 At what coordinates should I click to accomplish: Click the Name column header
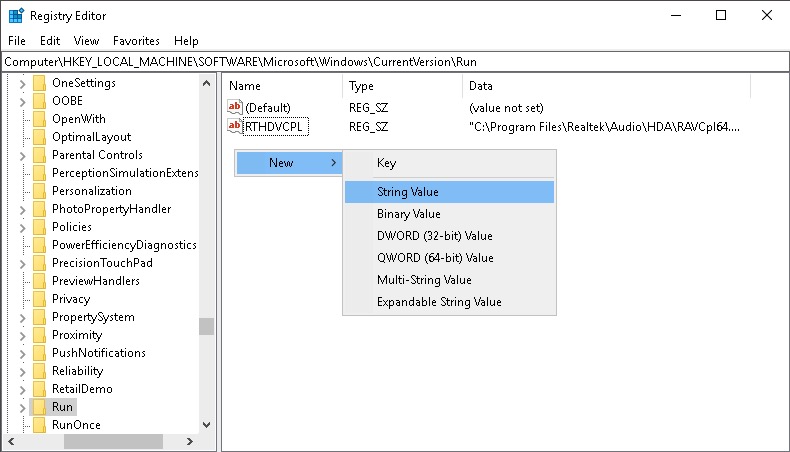(282, 86)
